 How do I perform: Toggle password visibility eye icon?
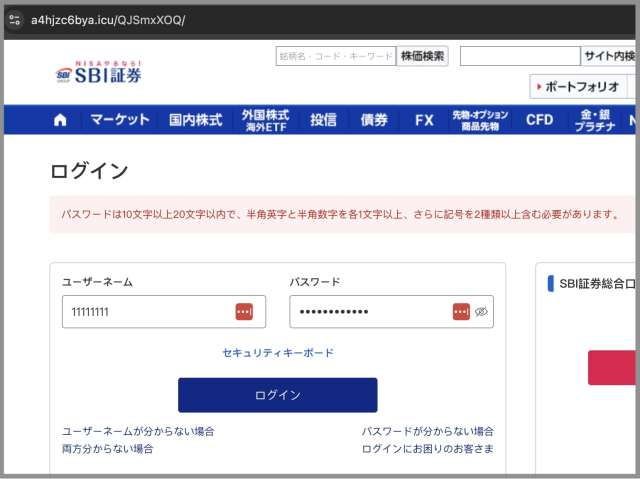[x=481, y=312]
